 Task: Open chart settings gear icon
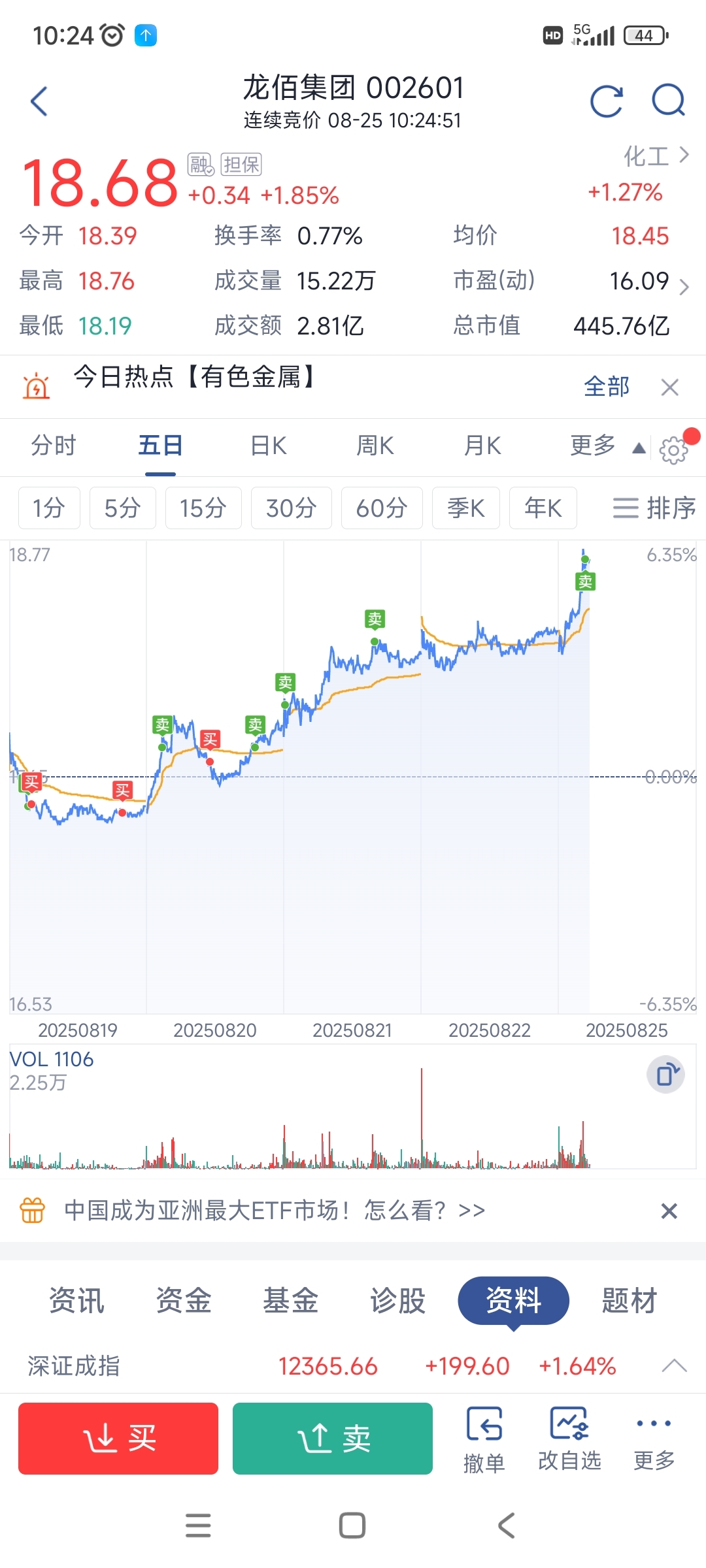(673, 449)
